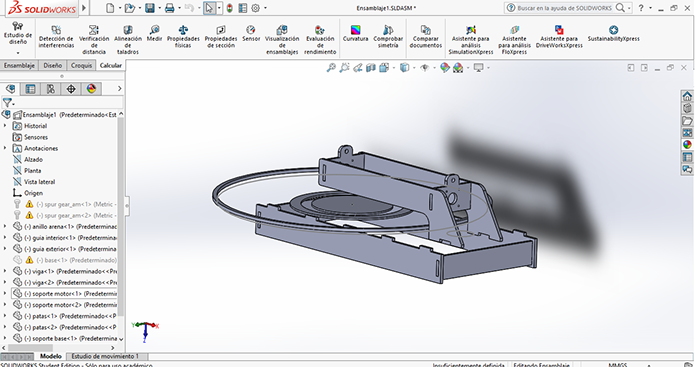Open Propiedades físicas tool
Screen dimensions: 695x367
(183, 36)
